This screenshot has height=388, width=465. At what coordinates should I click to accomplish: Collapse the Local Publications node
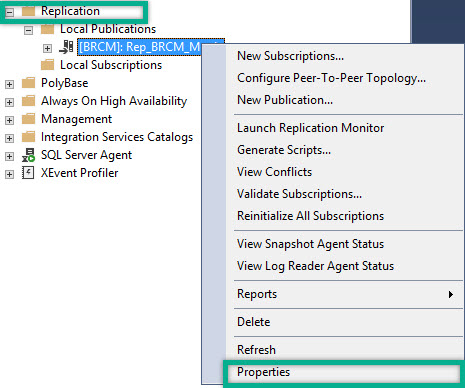28,30
